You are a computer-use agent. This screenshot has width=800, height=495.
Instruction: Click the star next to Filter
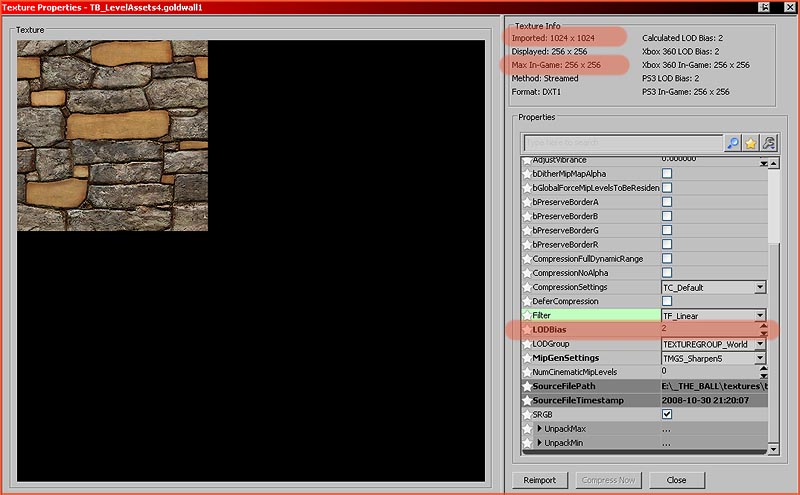point(527,315)
